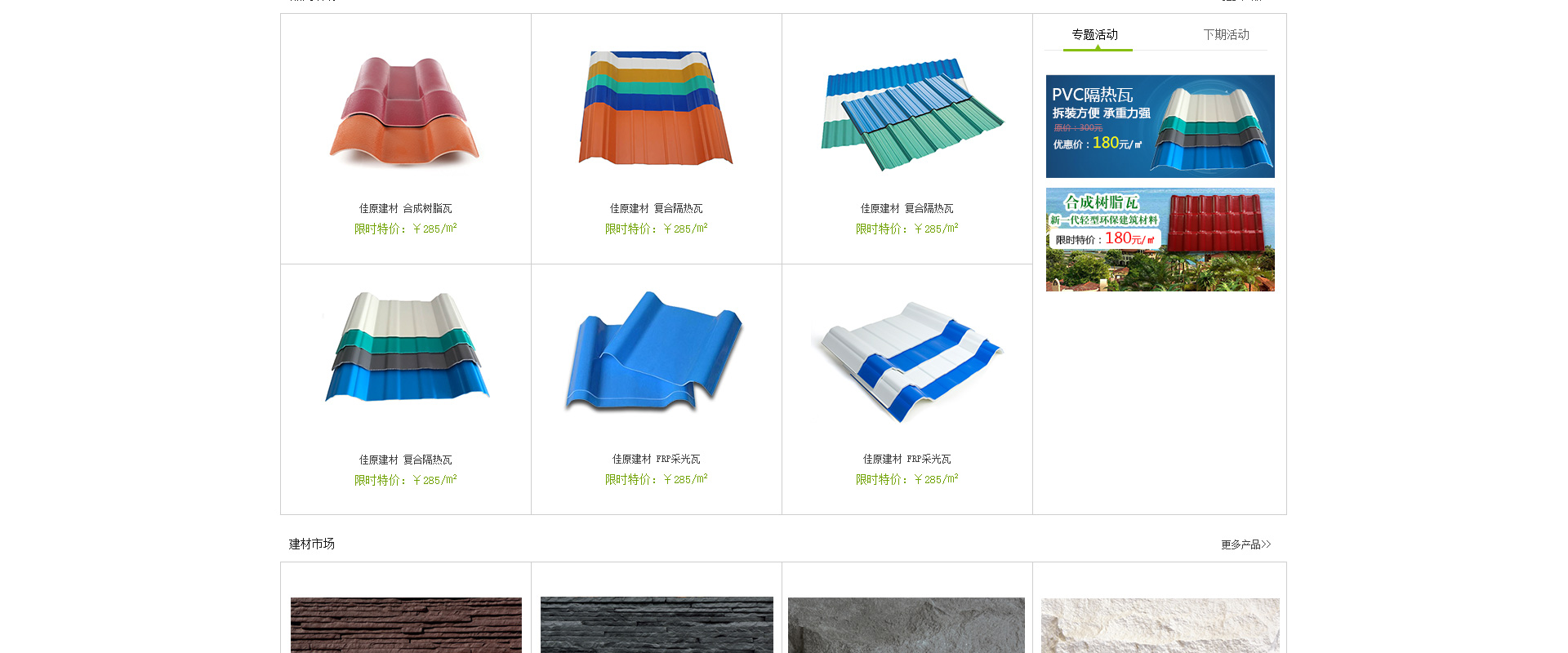Open the blue and green corrugated sheets image
The width and height of the screenshot is (1568, 653).
tap(911, 114)
